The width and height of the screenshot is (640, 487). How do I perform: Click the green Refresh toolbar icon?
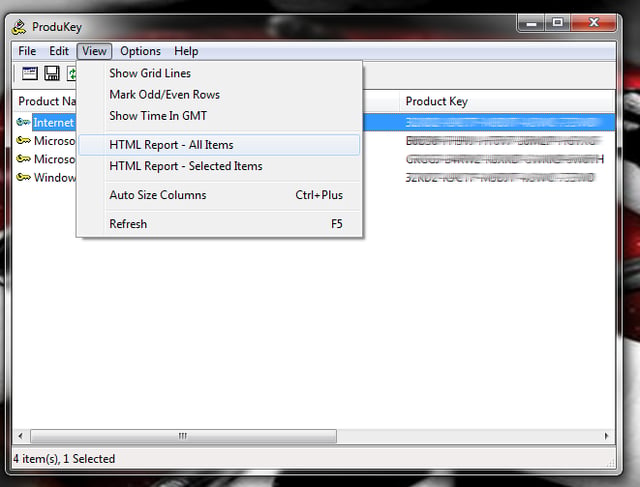point(72,73)
